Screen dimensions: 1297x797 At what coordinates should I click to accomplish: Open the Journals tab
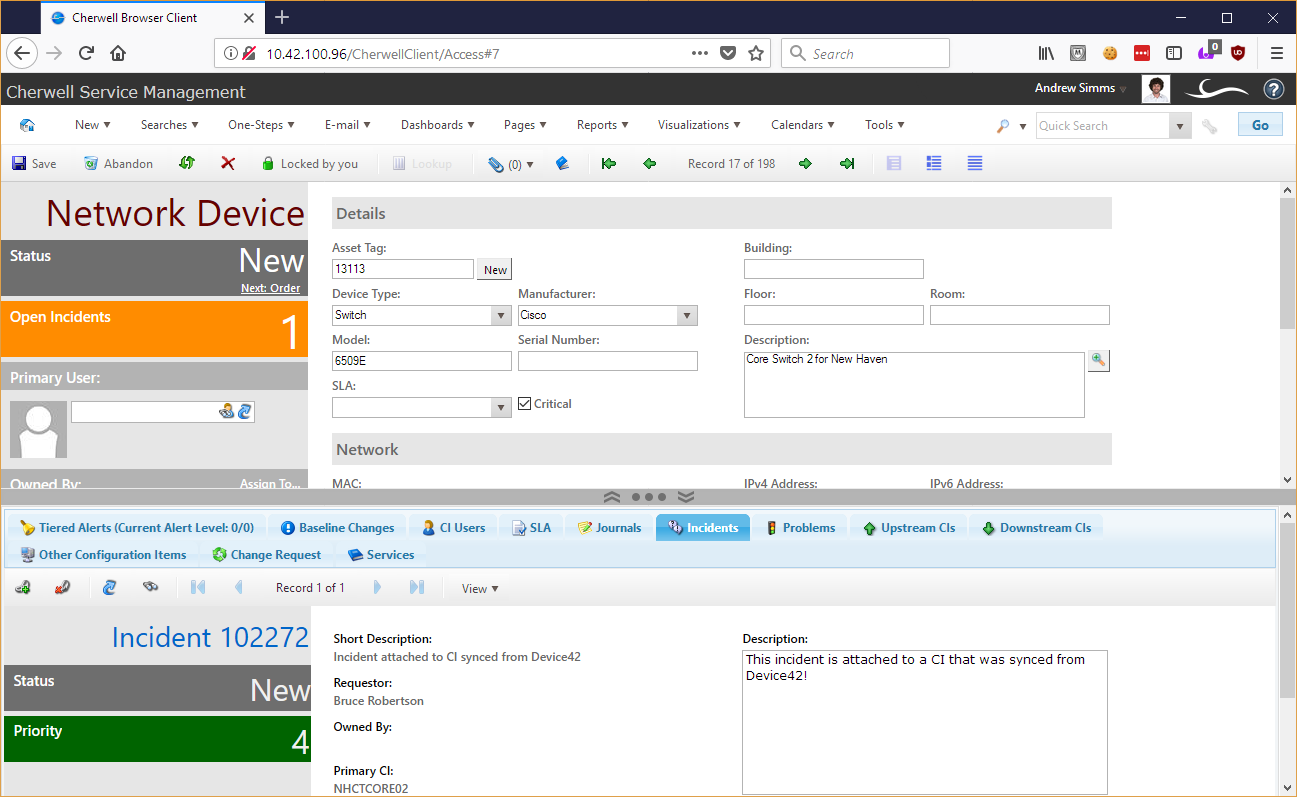(x=609, y=528)
